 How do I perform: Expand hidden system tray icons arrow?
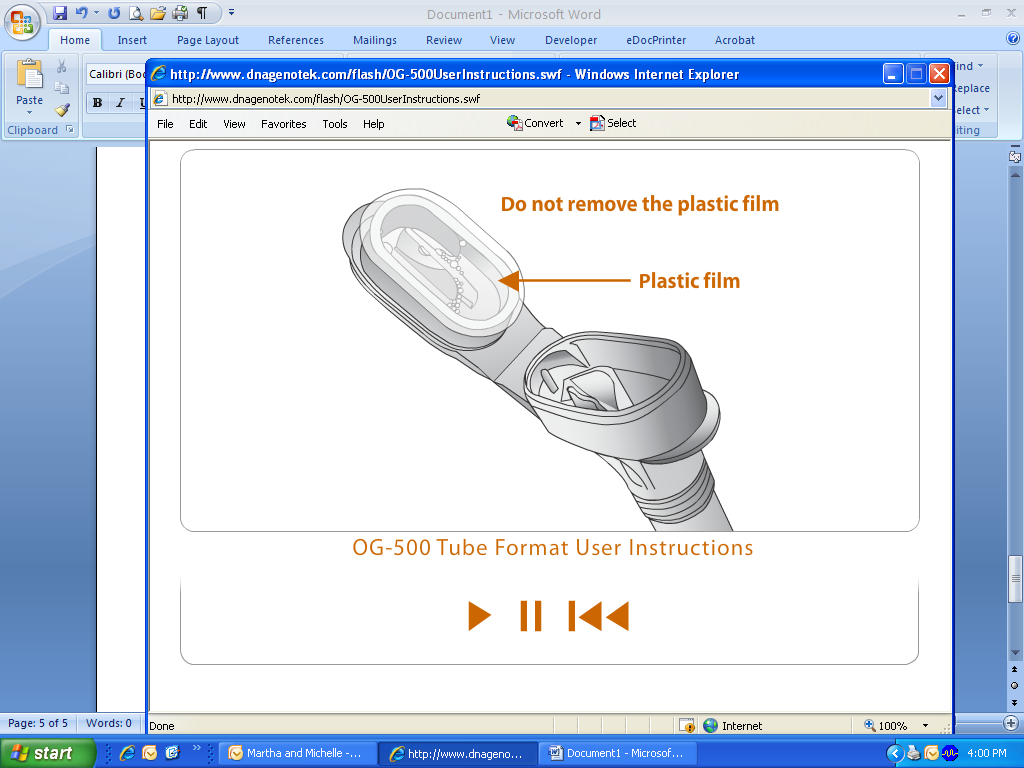pyautogui.click(x=895, y=753)
